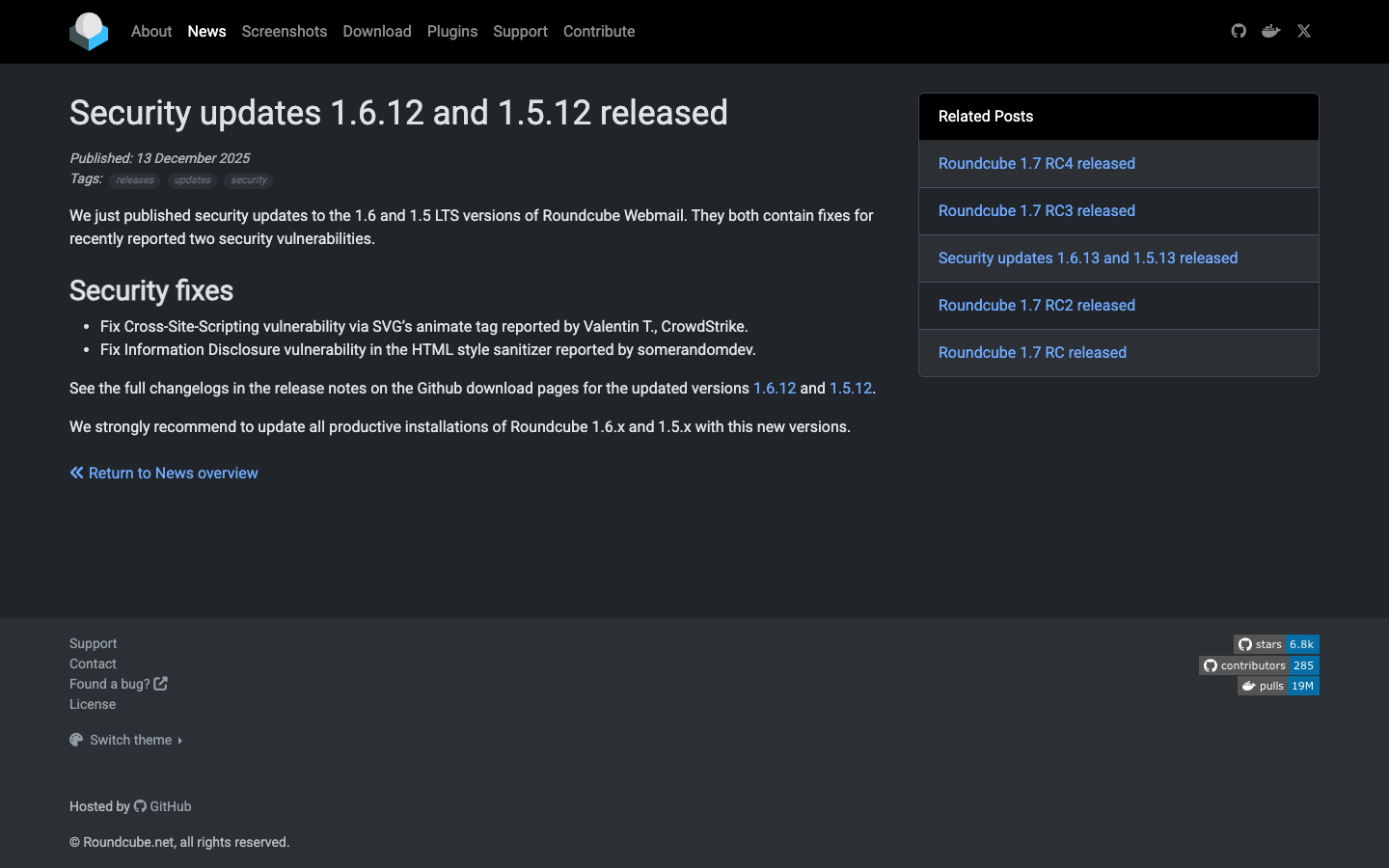Click the security tag pill
The width and height of the screenshot is (1389, 868).
click(x=248, y=179)
